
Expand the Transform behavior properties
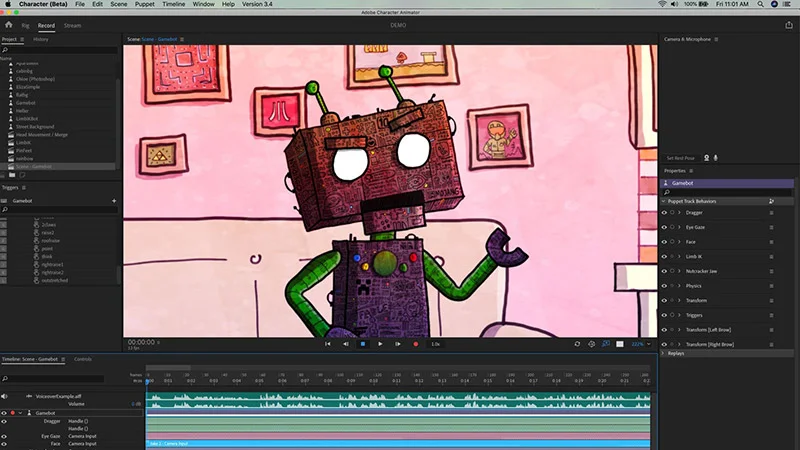click(x=679, y=301)
